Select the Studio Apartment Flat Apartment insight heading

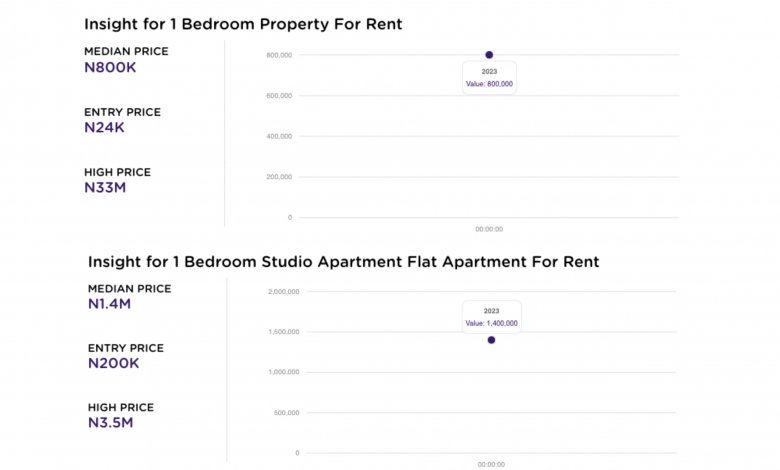pos(343,262)
